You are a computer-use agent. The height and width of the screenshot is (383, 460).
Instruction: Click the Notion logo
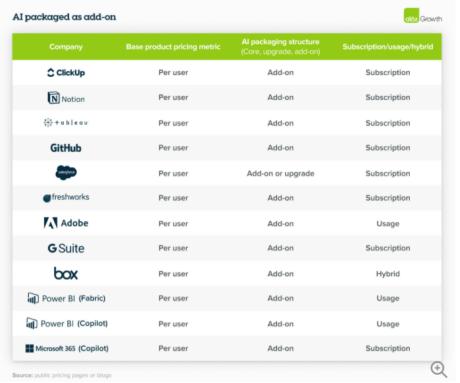click(x=66, y=98)
